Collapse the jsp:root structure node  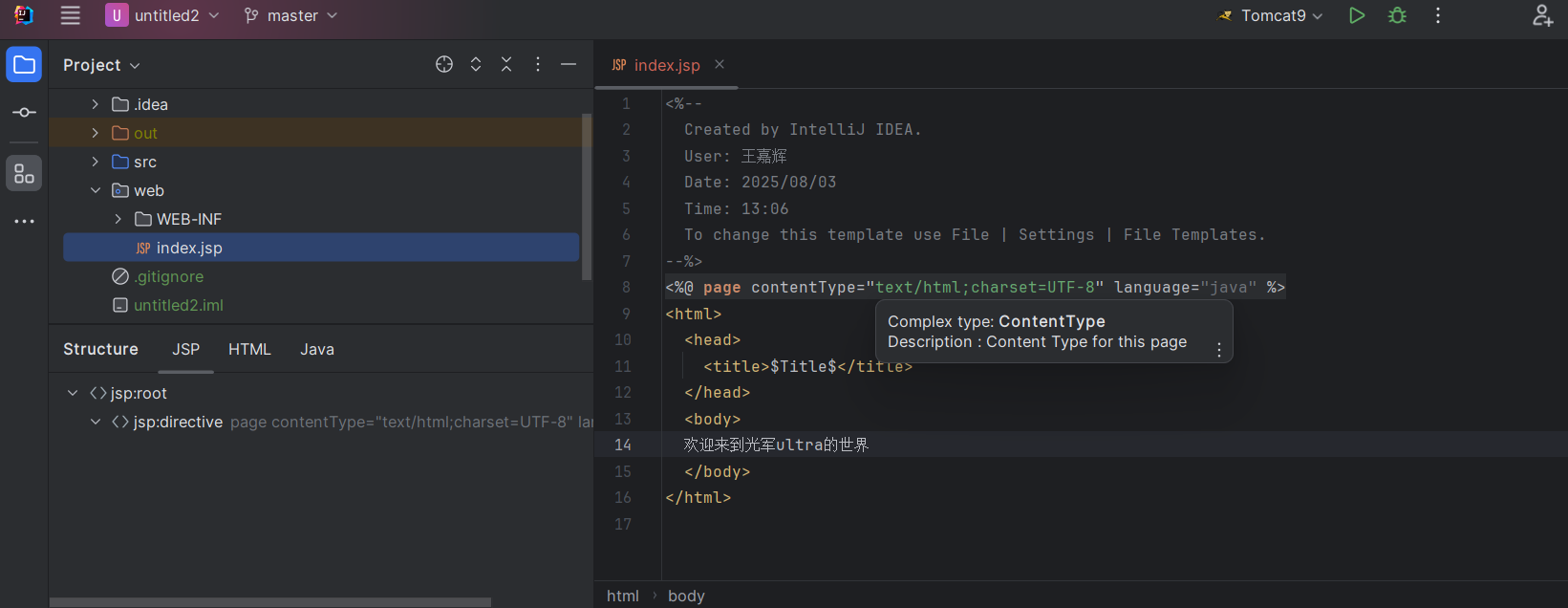(x=73, y=393)
